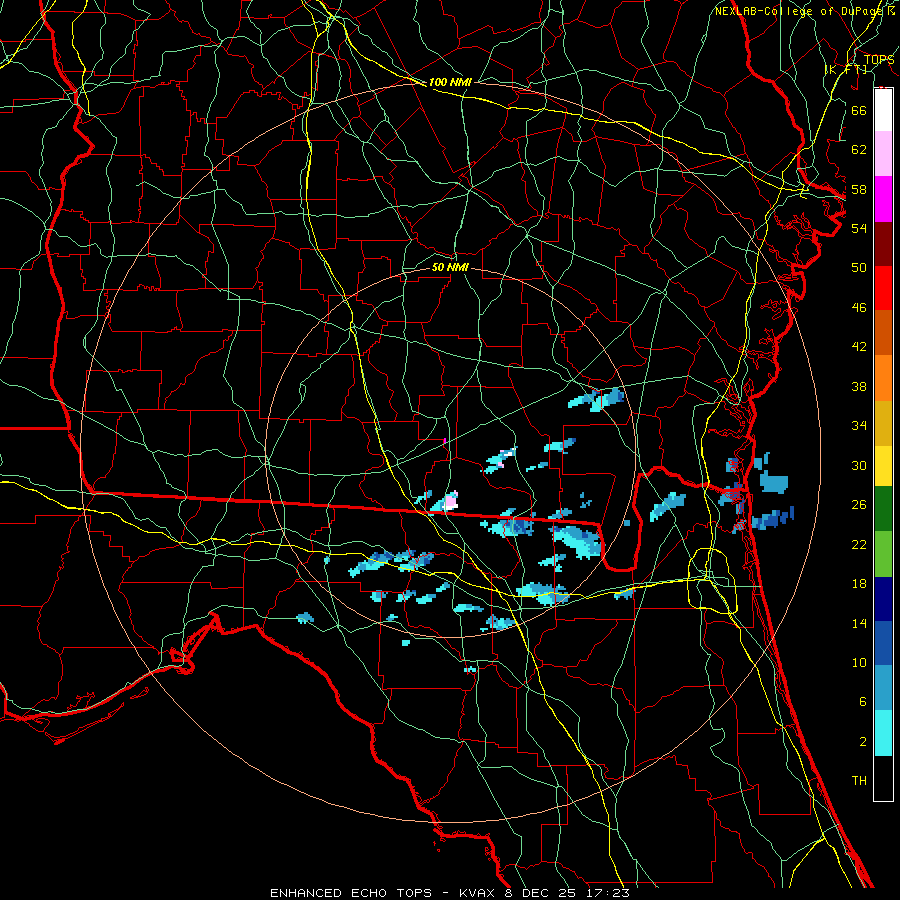
Task: Click the legend value '10'
Action: pos(859,662)
